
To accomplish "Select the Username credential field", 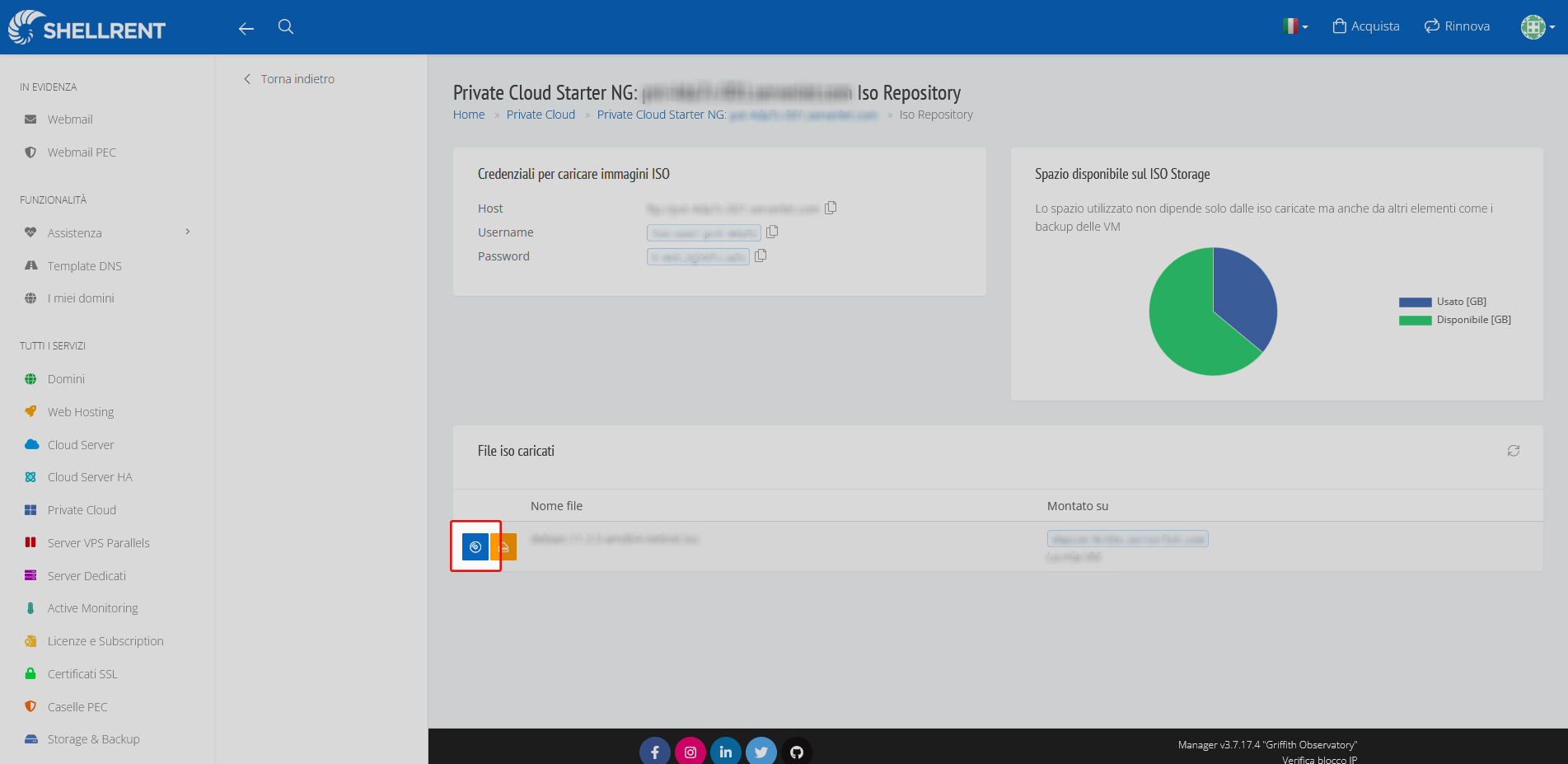I will [x=704, y=233].
